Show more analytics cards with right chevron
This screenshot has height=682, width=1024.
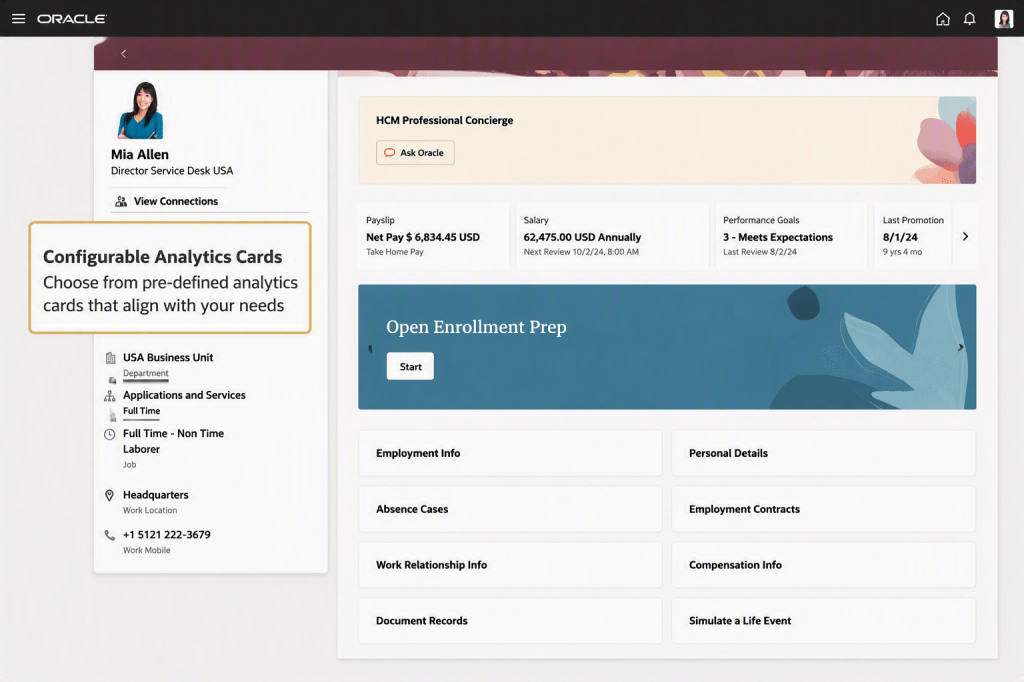click(965, 236)
